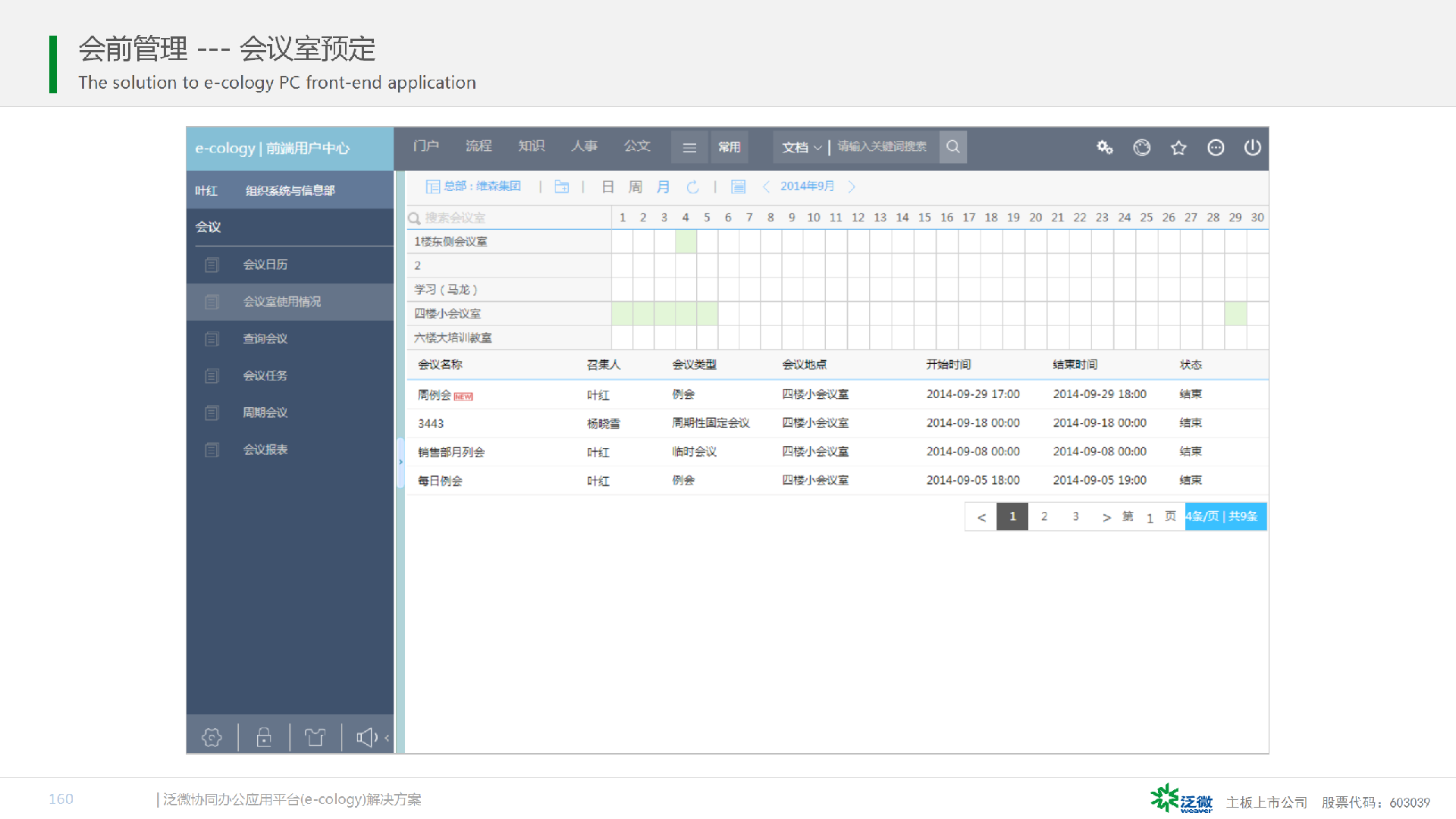Viewport: 1456px width, 819px height.
Task: Click booked cell on day 4 for 1楼东侧会议室
Action: (x=686, y=242)
